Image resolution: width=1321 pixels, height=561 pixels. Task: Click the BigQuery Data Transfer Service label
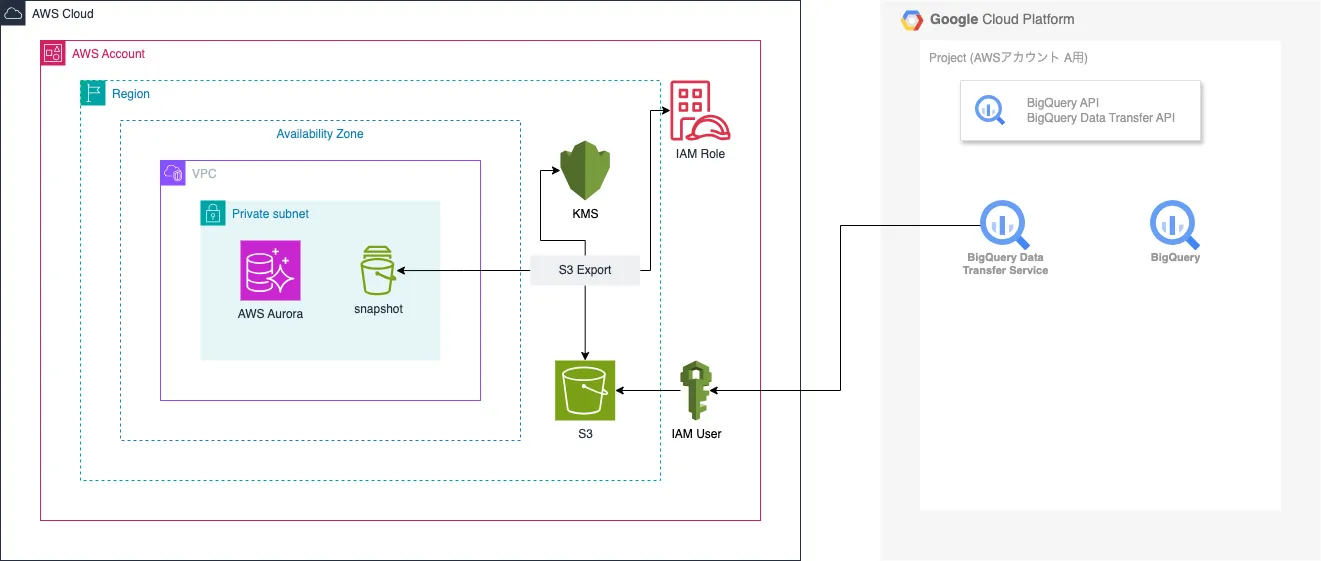(1005, 264)
